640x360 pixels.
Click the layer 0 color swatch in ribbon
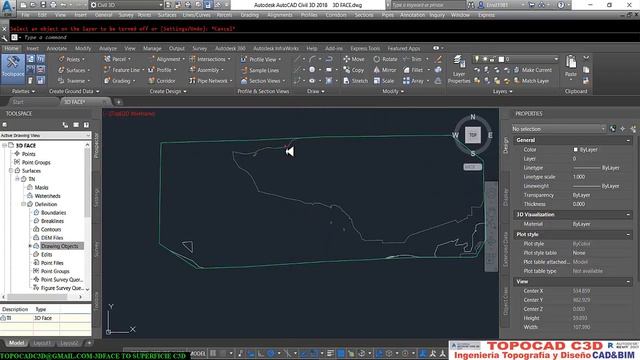point(502,60)
